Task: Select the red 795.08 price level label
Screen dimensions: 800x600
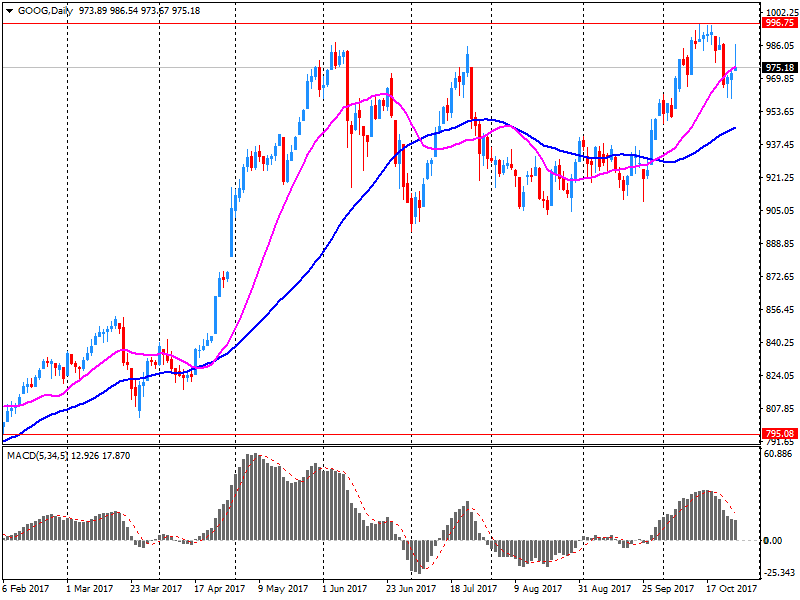Action: tap(778, 434)
